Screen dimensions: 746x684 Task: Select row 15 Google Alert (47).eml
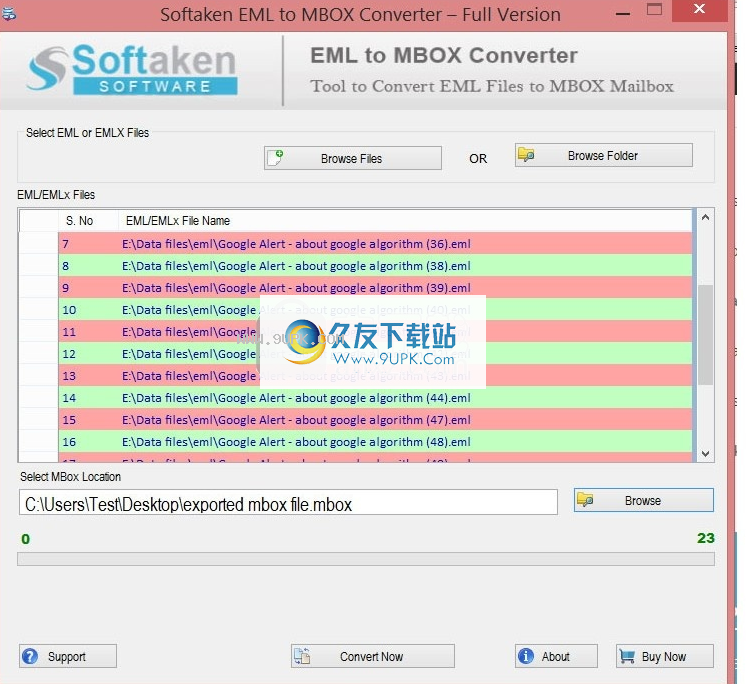(375, 420)
